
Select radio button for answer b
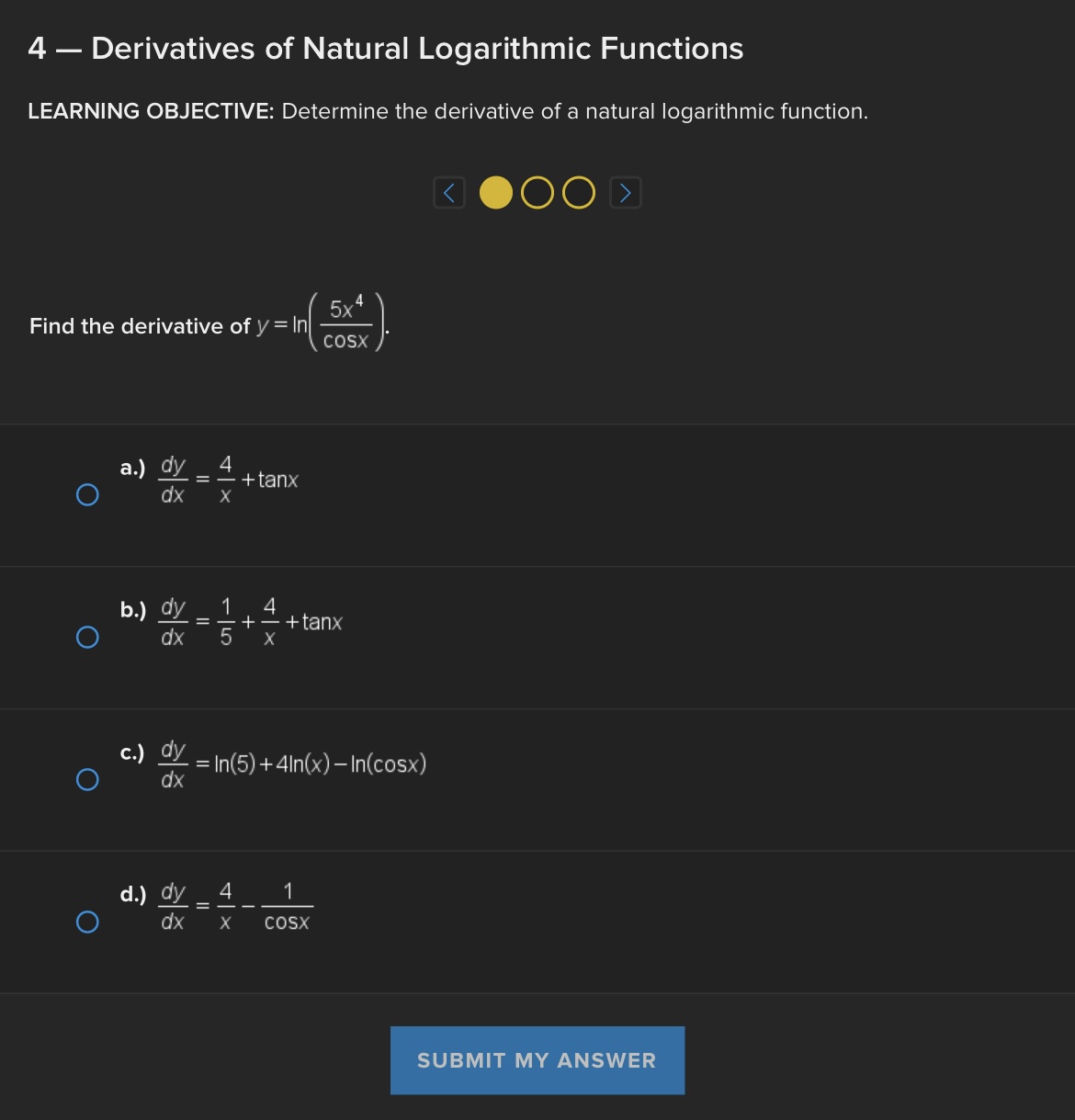pos(87,636)
